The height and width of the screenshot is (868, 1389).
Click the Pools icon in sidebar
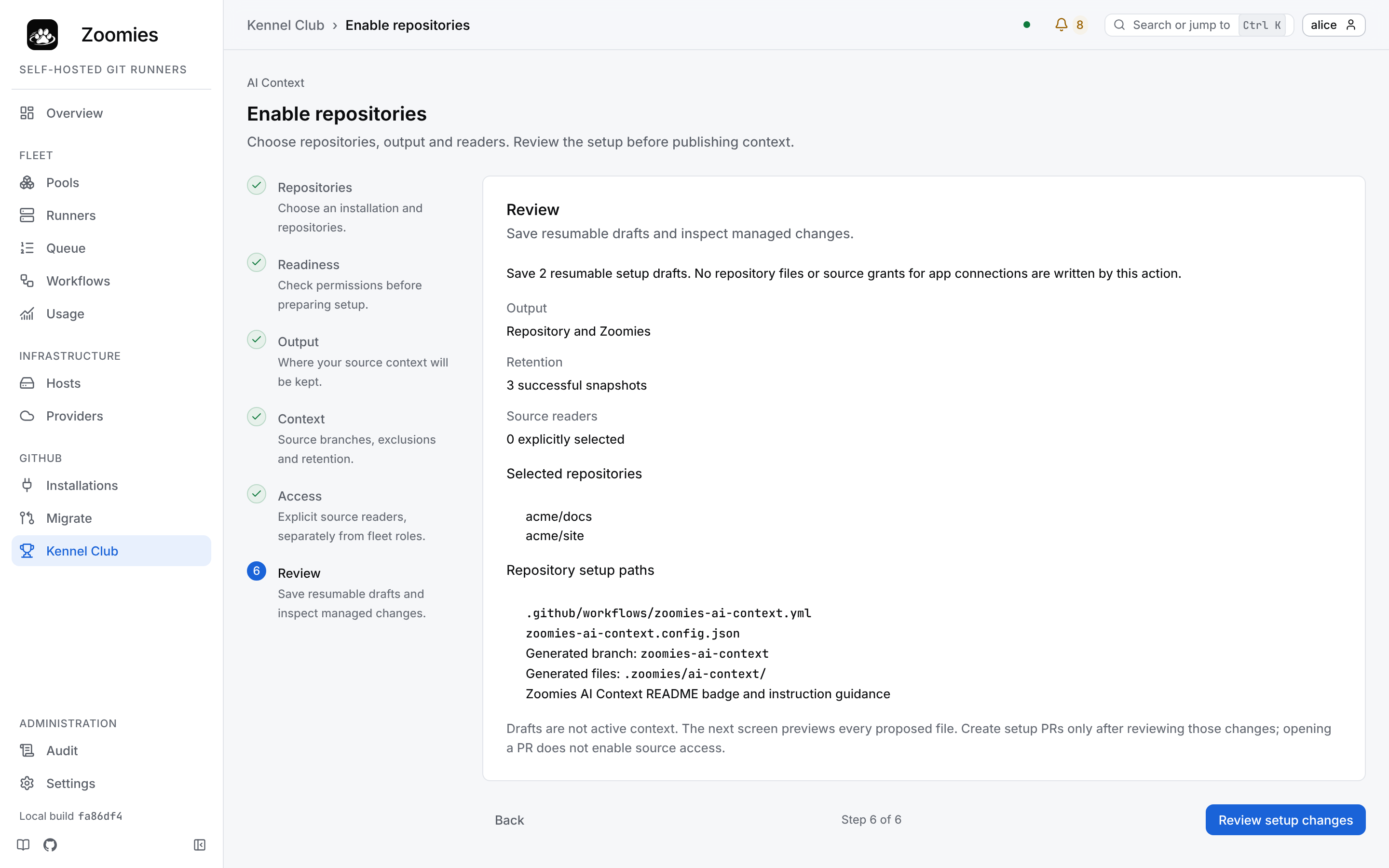point(27,183)
